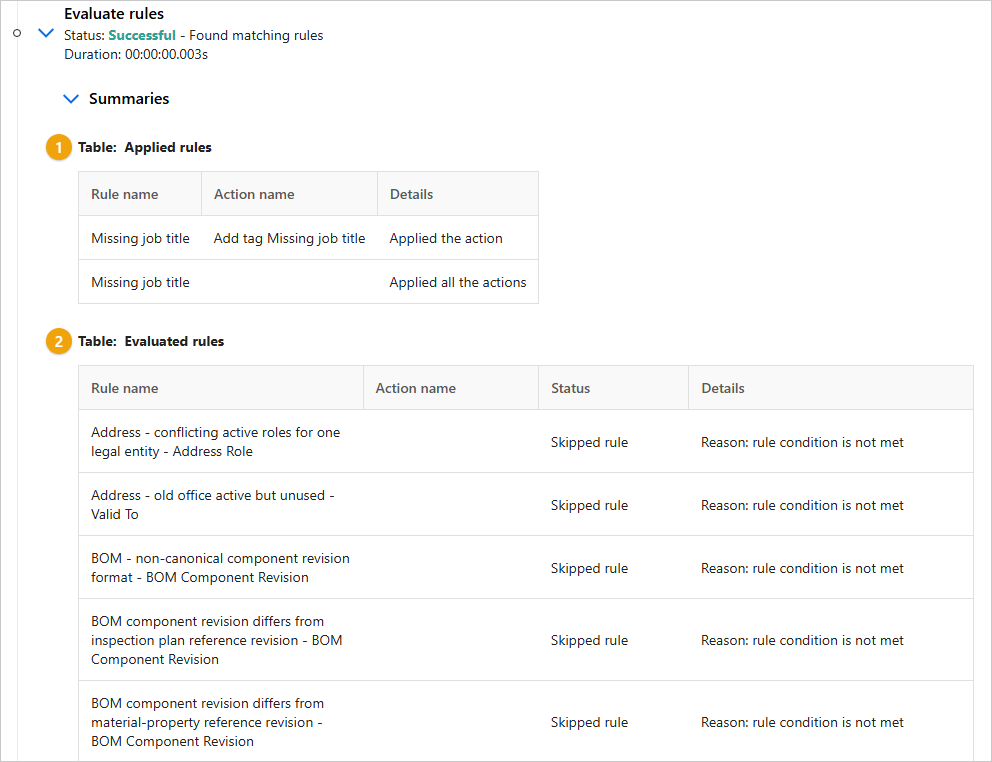Click Reason text for Address conflicting roles row
The height and width of the screenshot is (762, 992).
coord(802,442)
